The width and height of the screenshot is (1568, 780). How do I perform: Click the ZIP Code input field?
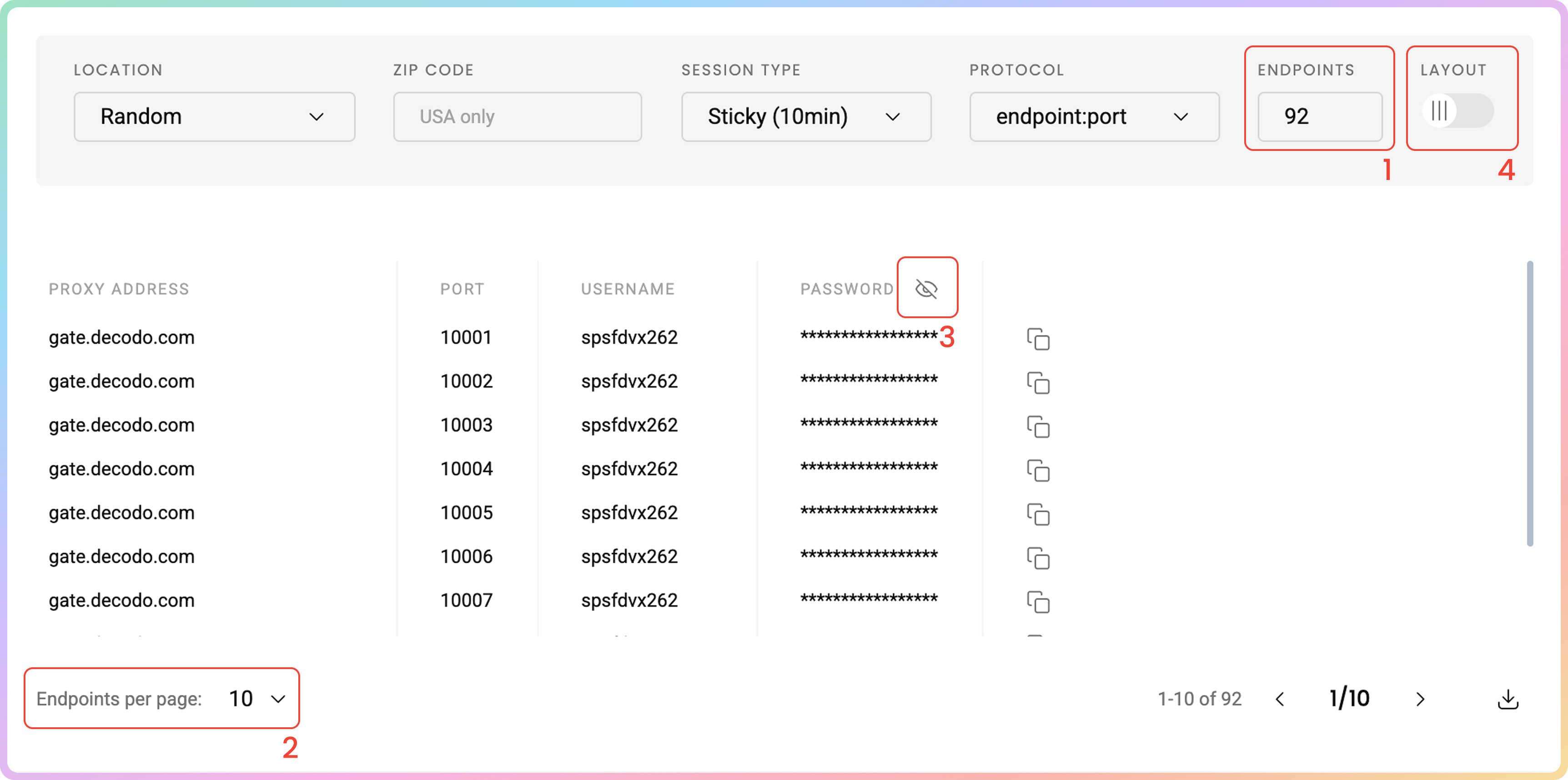518,117
